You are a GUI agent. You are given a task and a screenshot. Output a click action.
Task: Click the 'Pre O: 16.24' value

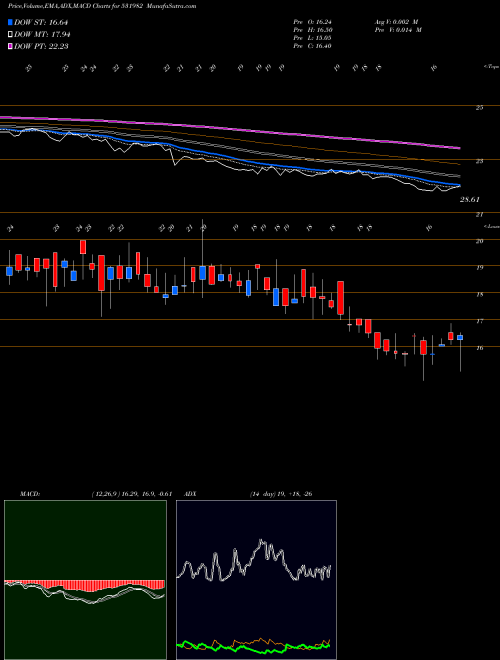coord(312,22)
